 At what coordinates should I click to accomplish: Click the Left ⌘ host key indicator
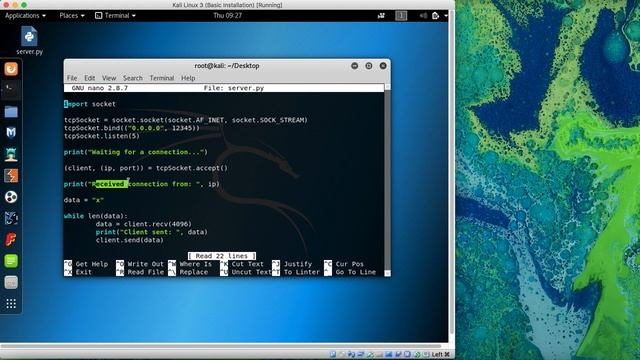(x=440, y=354)
